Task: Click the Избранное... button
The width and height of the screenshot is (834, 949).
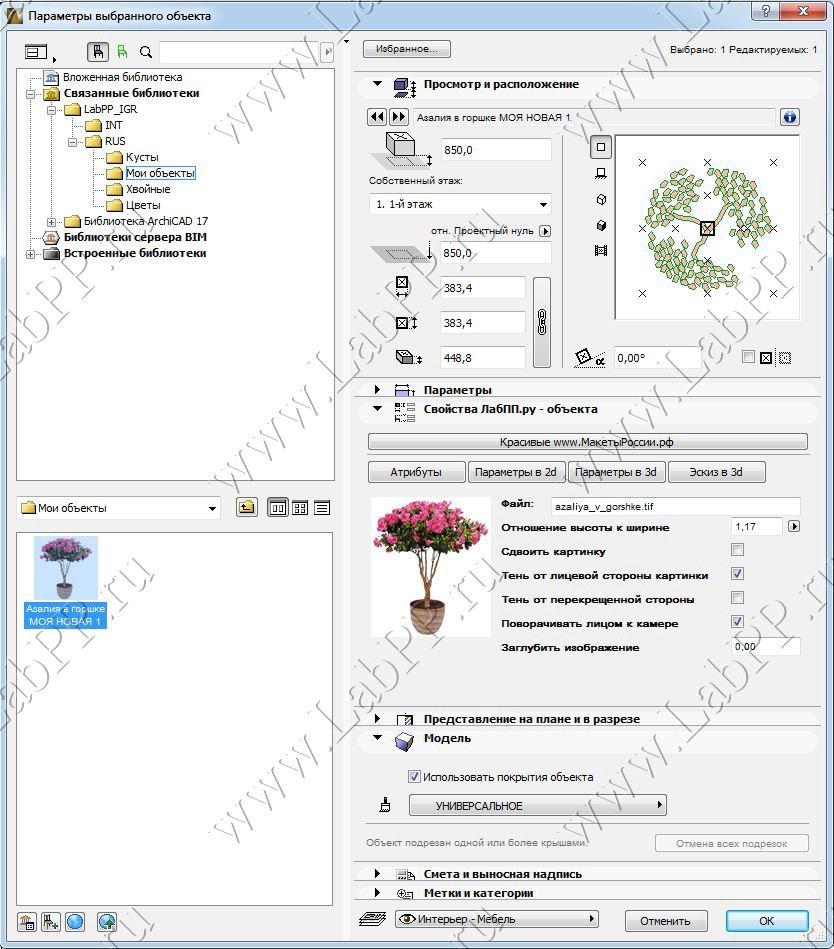Action: tap(407, 49)
